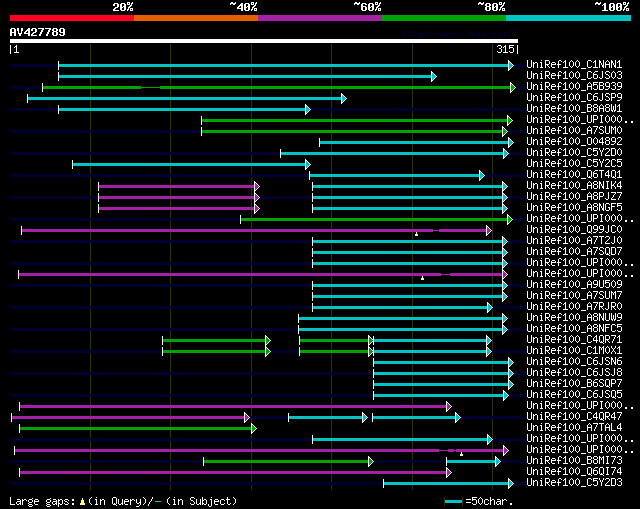Open the UniRef100_C6JS03 hit label
The image size is (640, 509).
tap(574, 76)
